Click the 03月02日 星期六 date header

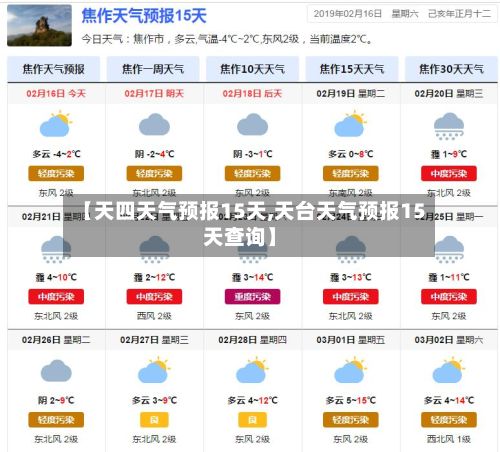coord(449,340)
